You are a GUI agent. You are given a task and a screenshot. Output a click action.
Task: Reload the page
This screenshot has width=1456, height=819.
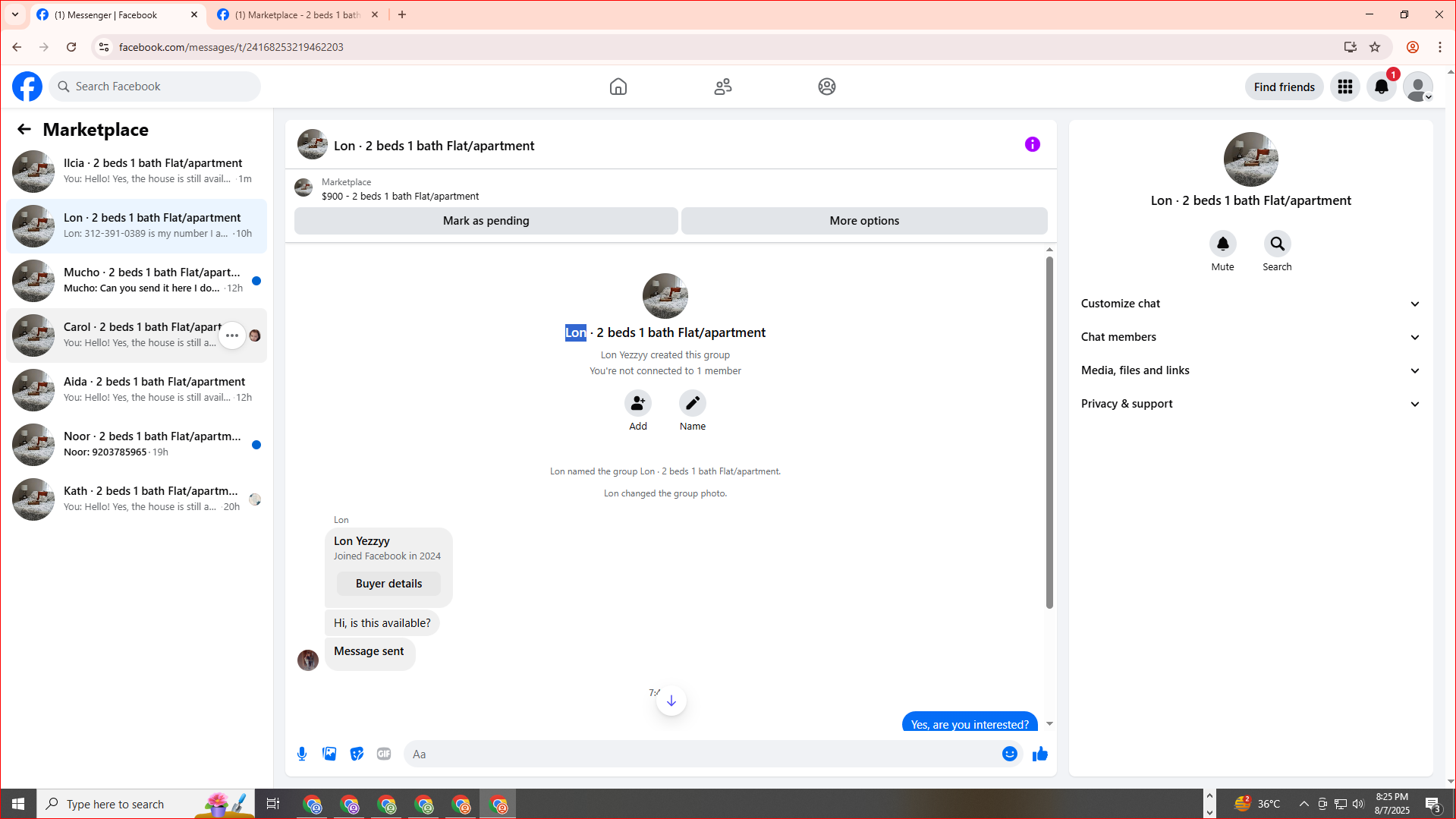tap(71, 47)
